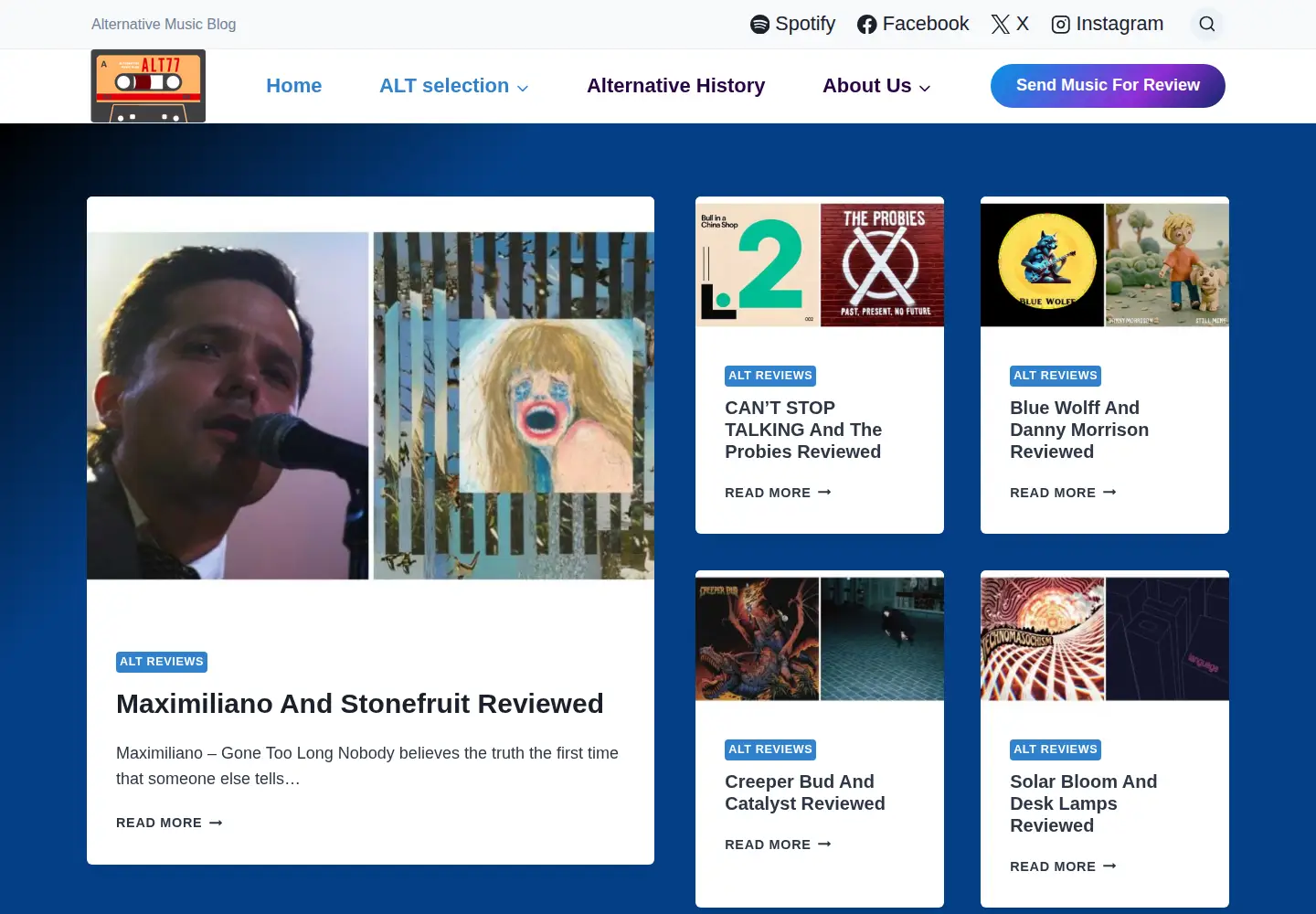Viewport: 1316px width, 914px height.
Task: Open Alternative History page
Action: tap(676, 86)
